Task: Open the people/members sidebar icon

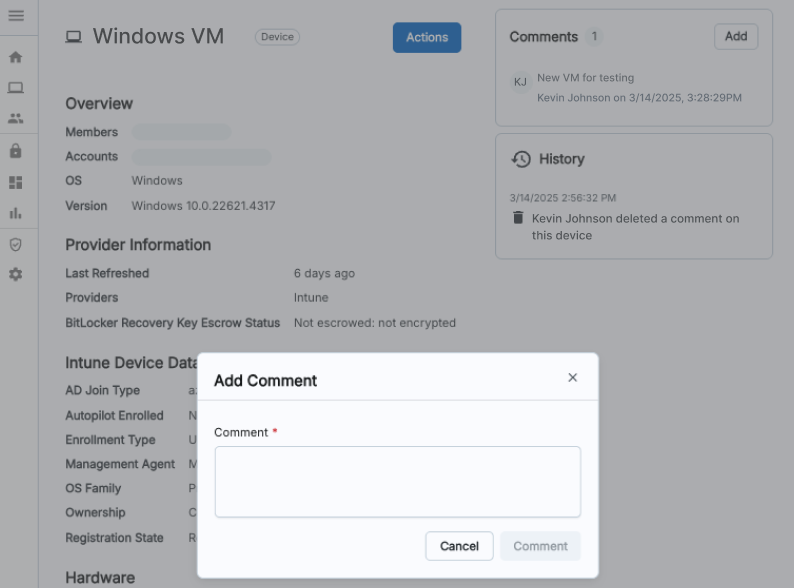Action: pos(16,118)
